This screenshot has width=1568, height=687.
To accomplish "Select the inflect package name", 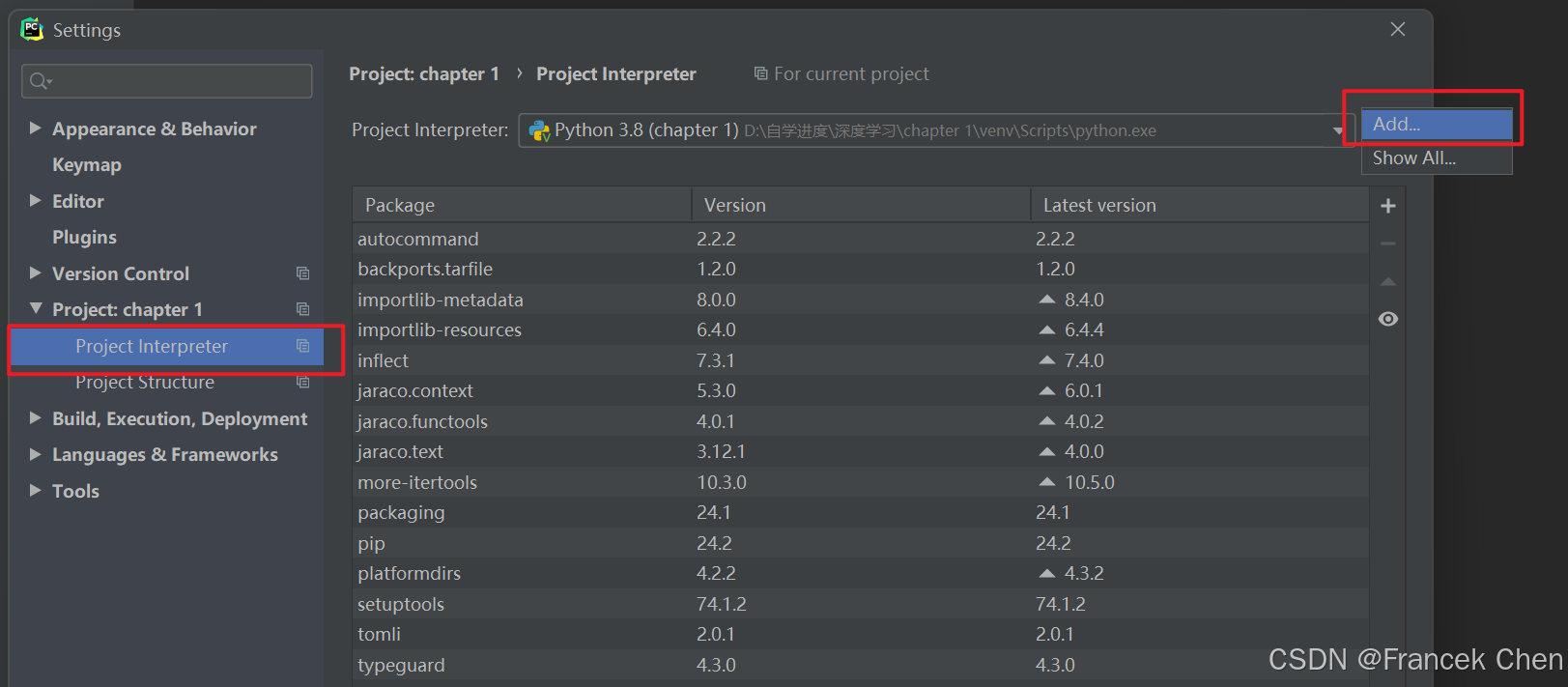I will (x=384, y=360).
